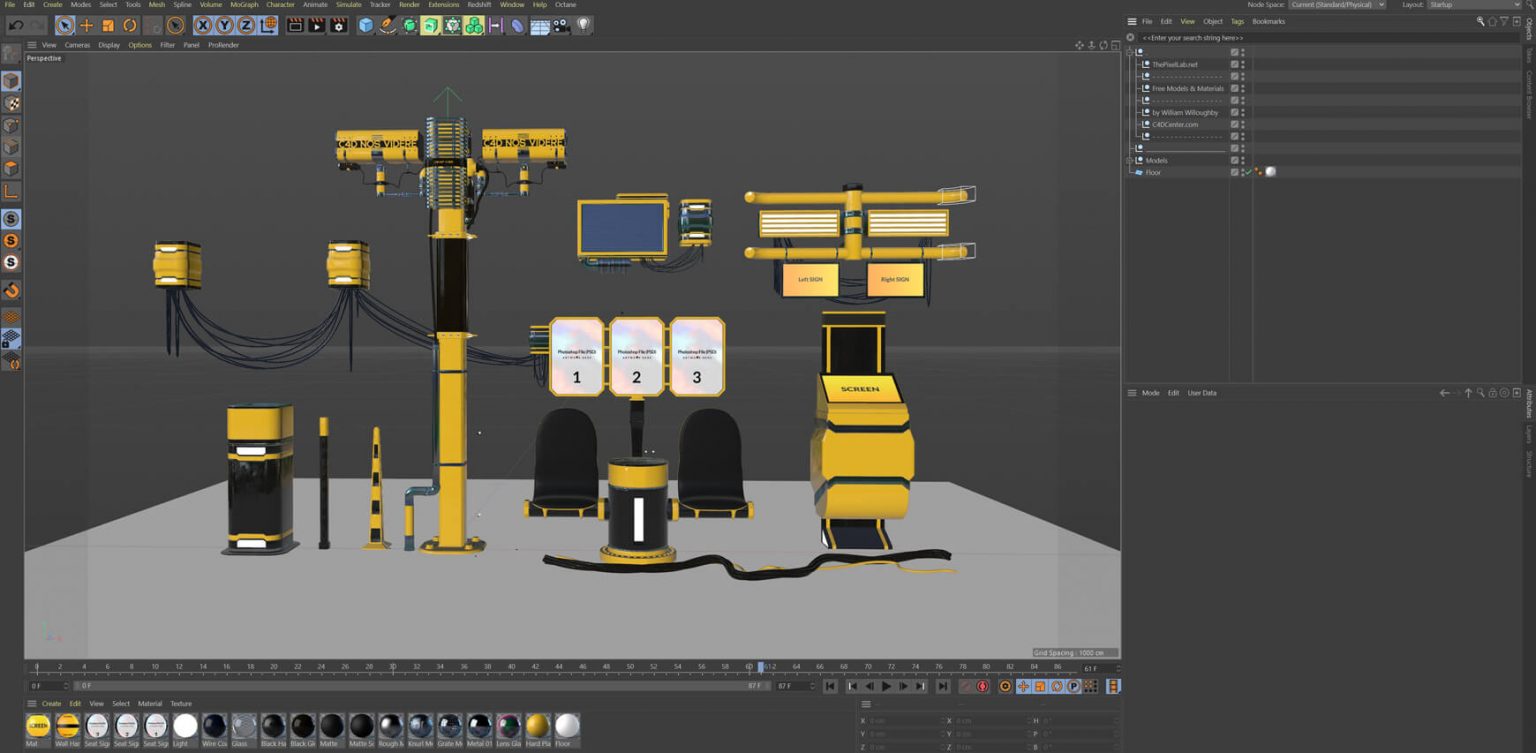Add a Cube primitive object
The width and height of the screenshot is (1536, 753).
[x=366, y=25]
